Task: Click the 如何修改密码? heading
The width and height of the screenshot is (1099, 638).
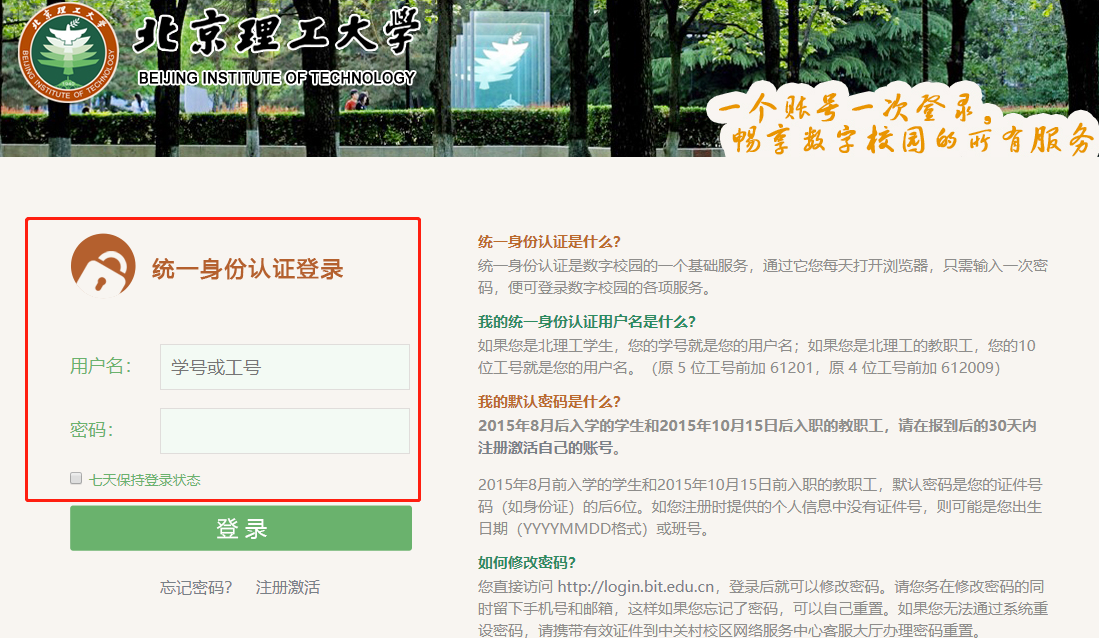Action: coord(527,562)
